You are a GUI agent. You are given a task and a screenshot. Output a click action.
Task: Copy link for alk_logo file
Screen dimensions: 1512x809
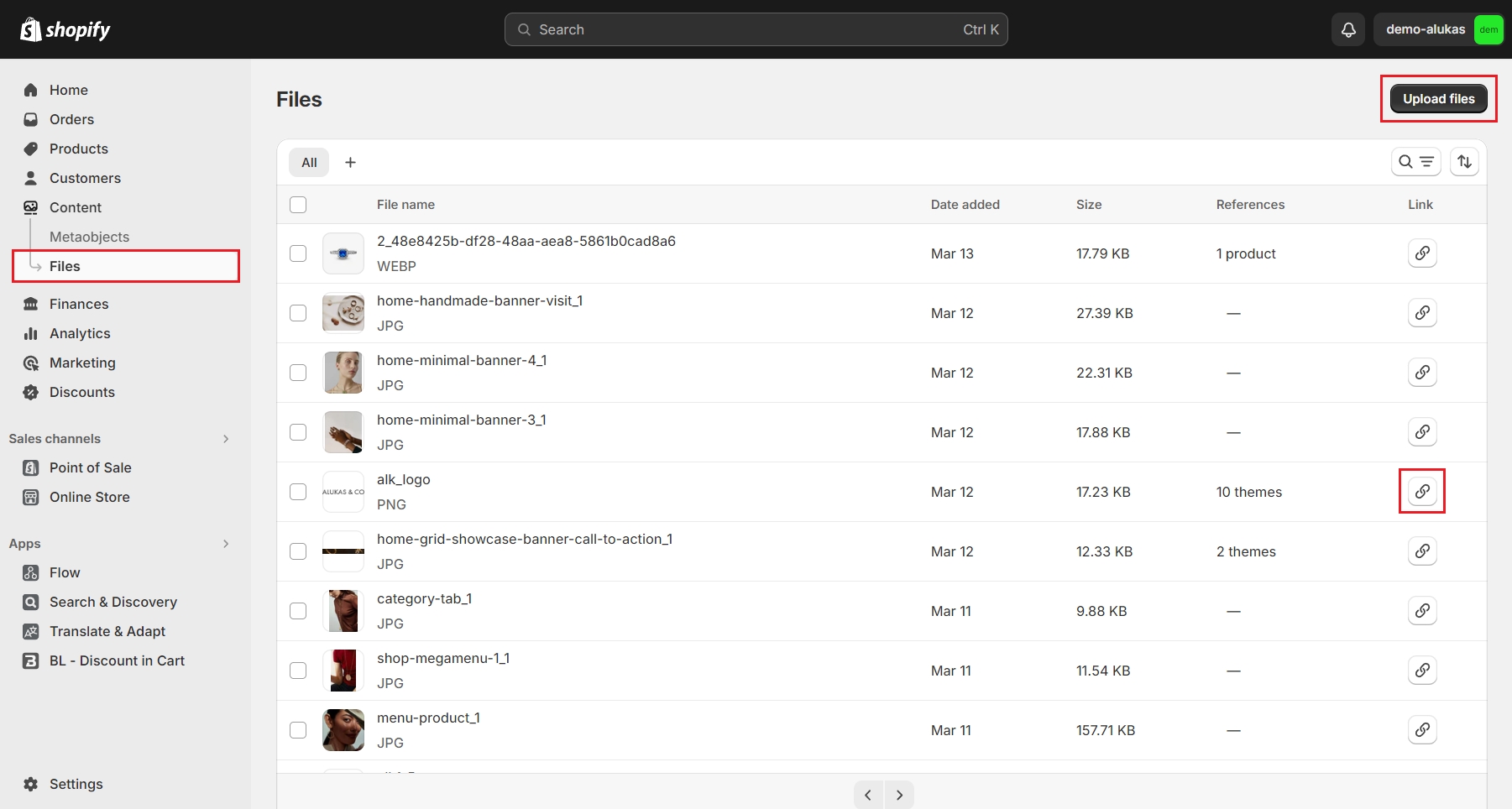pyautogui.click(x=1422, y=492)
